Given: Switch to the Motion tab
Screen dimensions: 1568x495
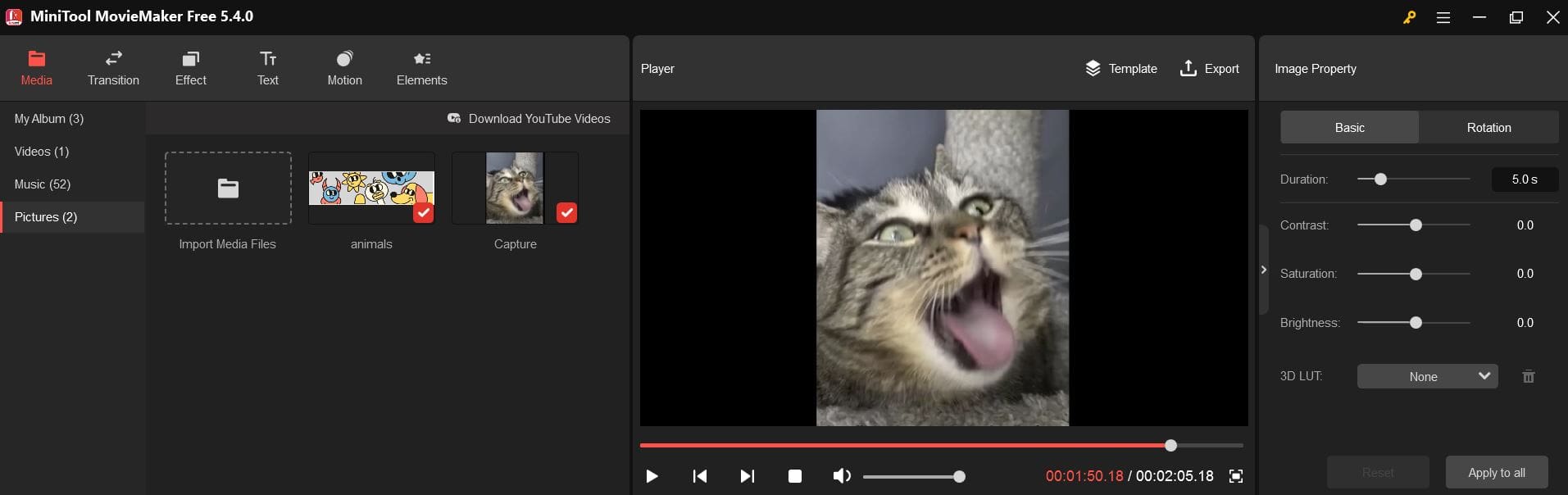Looking at the screenshot, I should [x=344, y=68].
